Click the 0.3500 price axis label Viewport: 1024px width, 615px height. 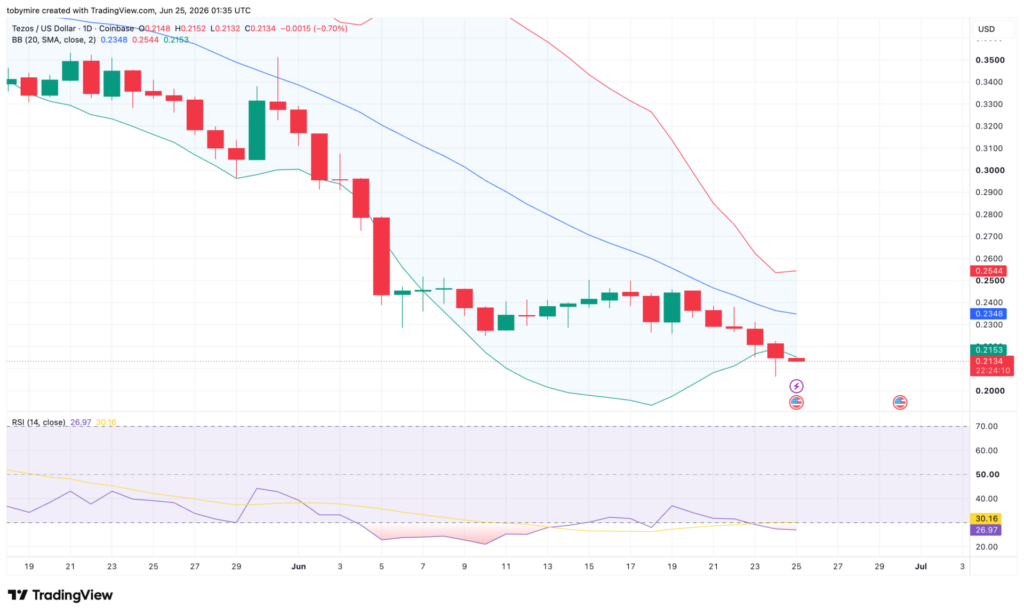click(x=990, y=60)
